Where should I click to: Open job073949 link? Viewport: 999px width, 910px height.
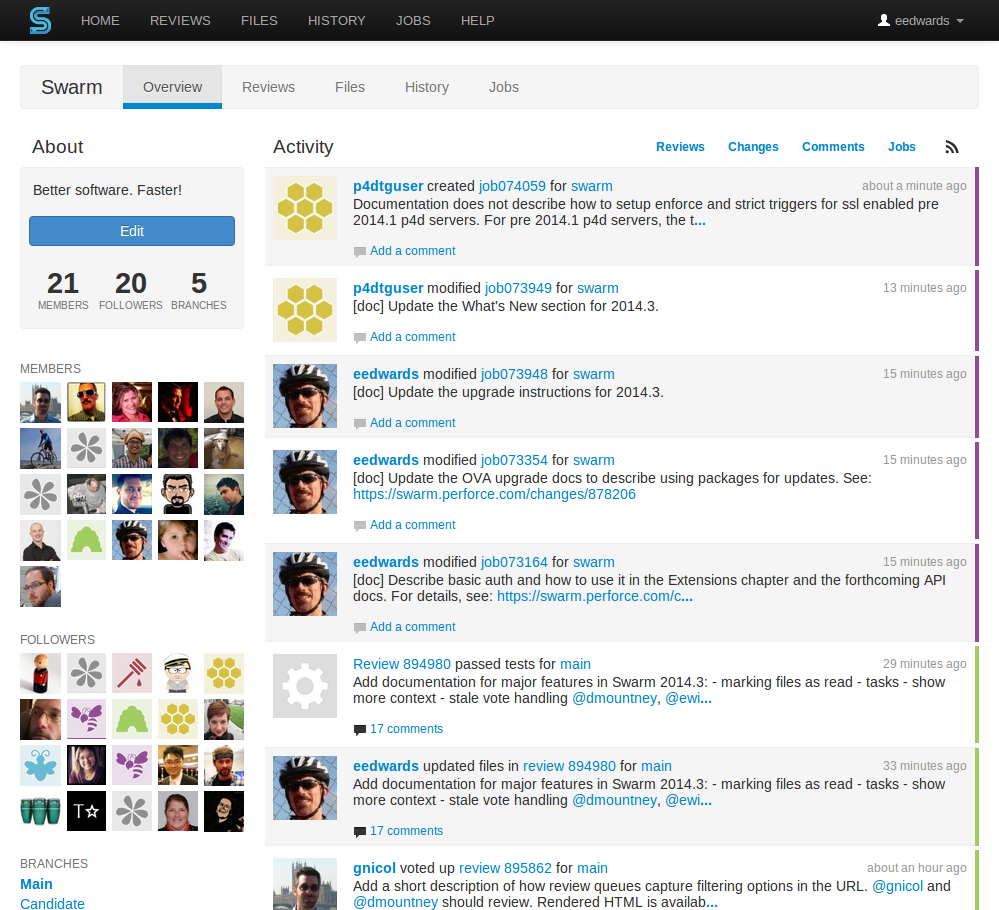click(x=518, y=288)
